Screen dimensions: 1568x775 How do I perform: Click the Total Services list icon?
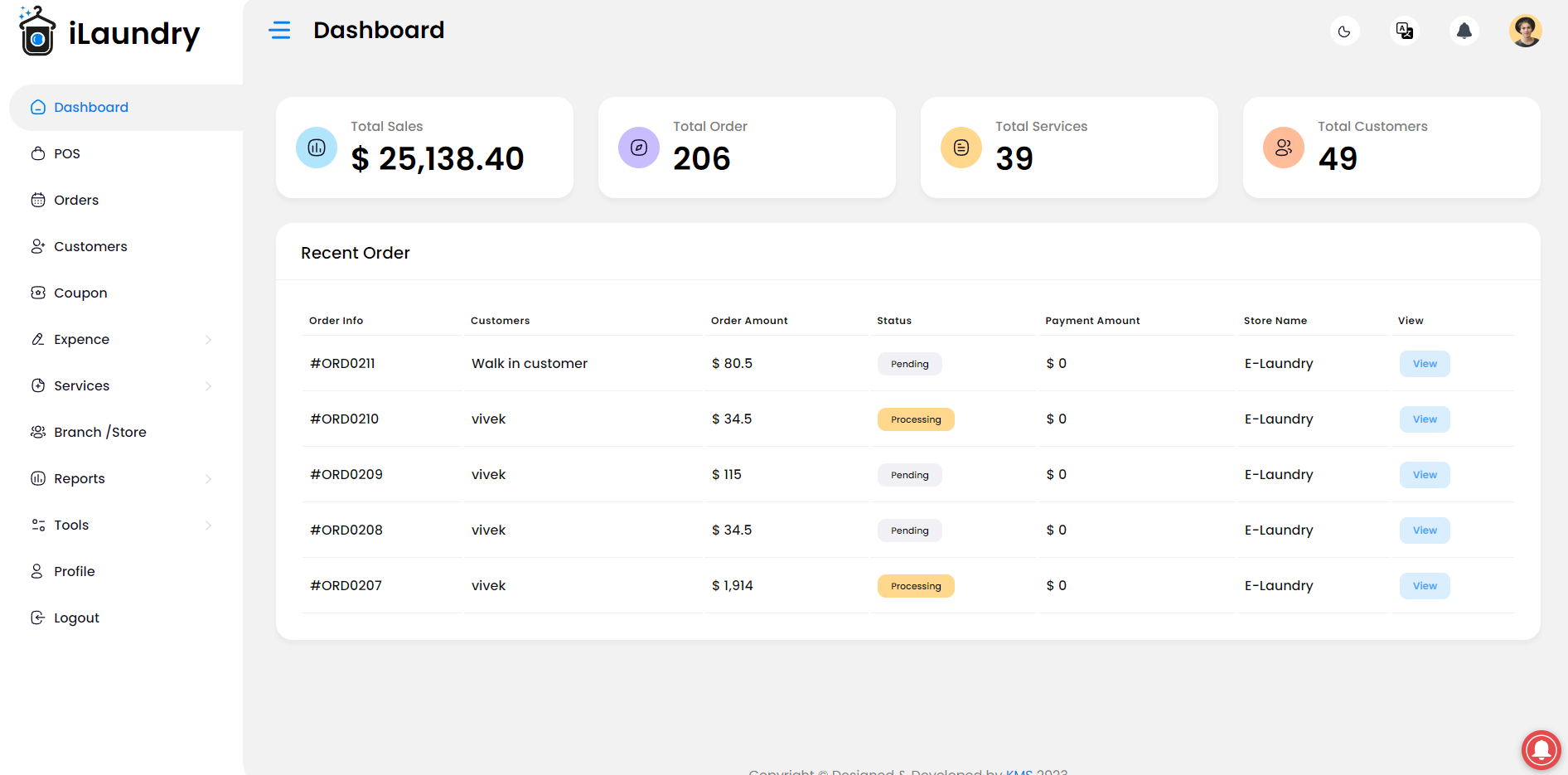click(x=961, y=148)
